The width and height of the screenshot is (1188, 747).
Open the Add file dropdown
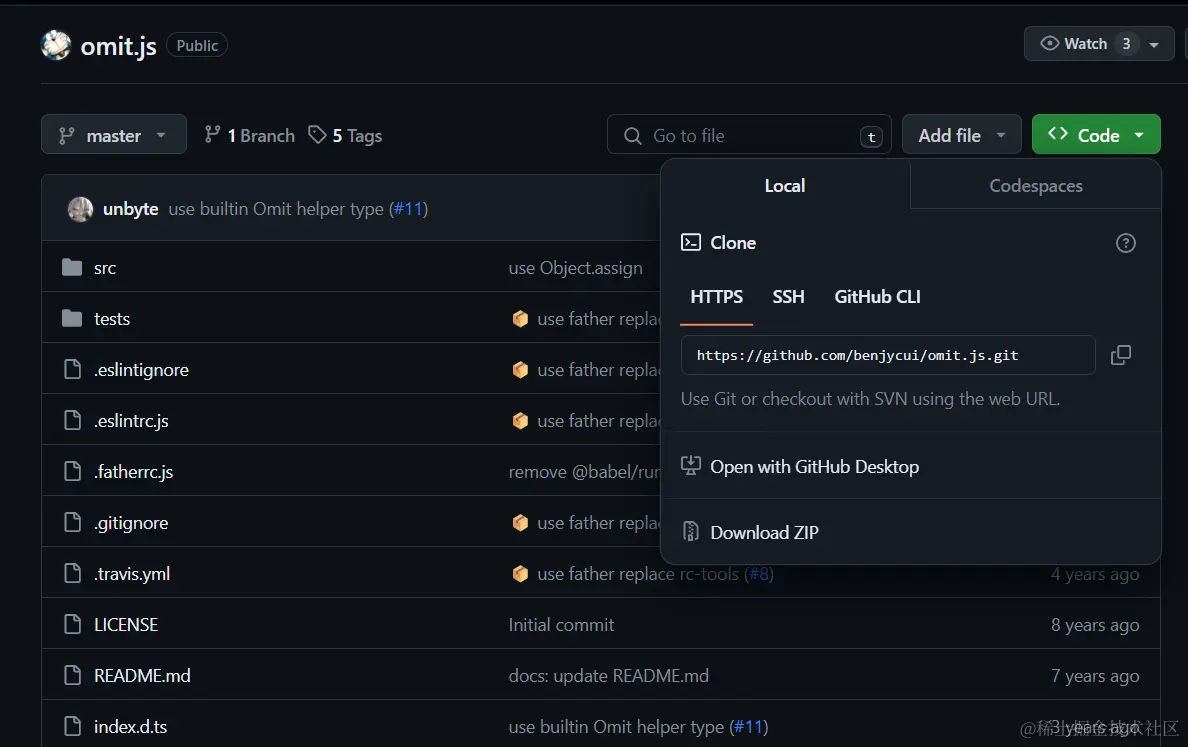click(961, 135)
